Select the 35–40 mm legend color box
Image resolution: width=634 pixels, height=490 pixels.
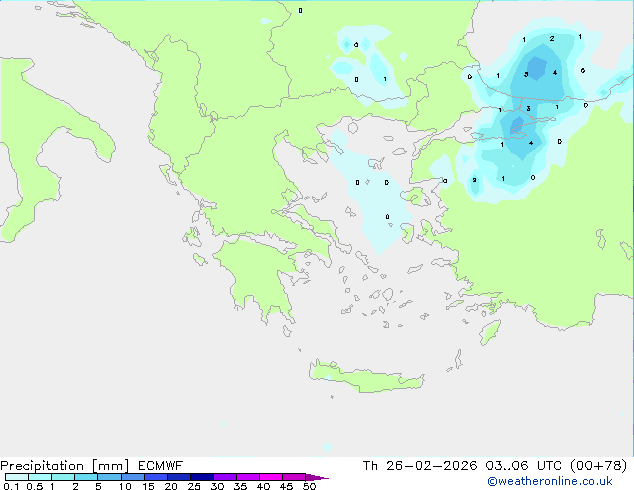click(x=248, y=477)
